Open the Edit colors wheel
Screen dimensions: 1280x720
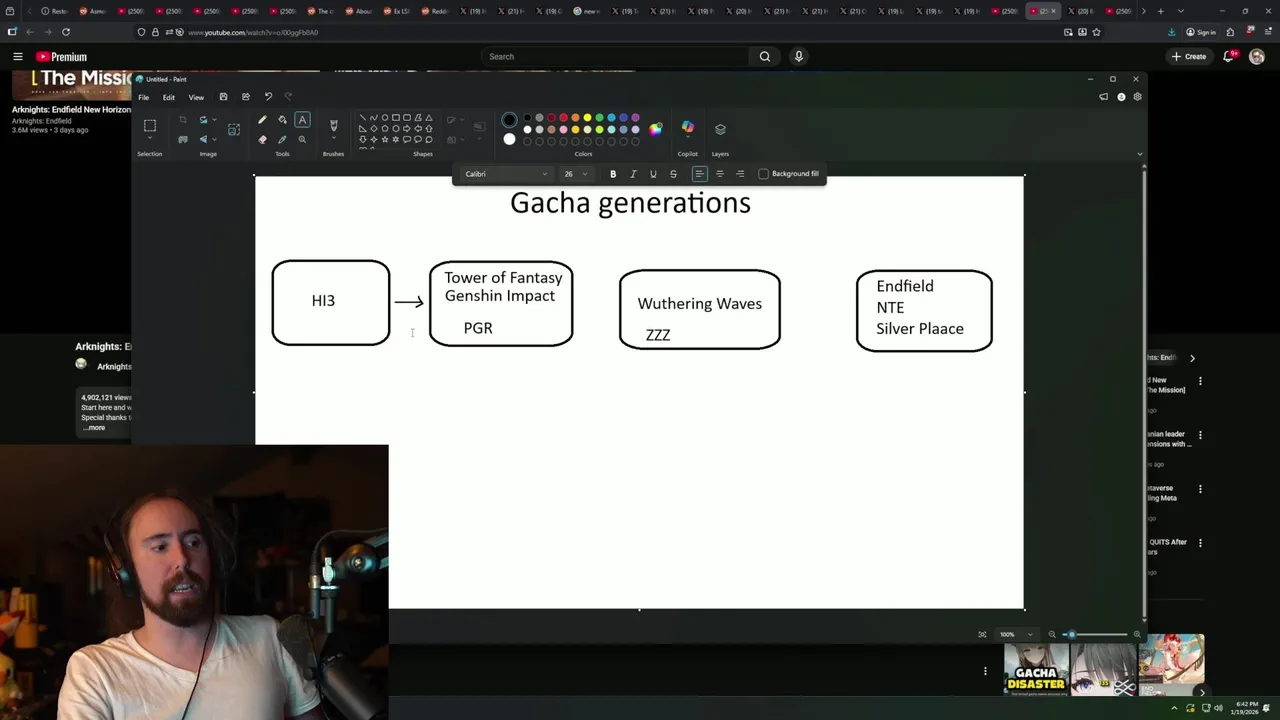tap(655, 129)
